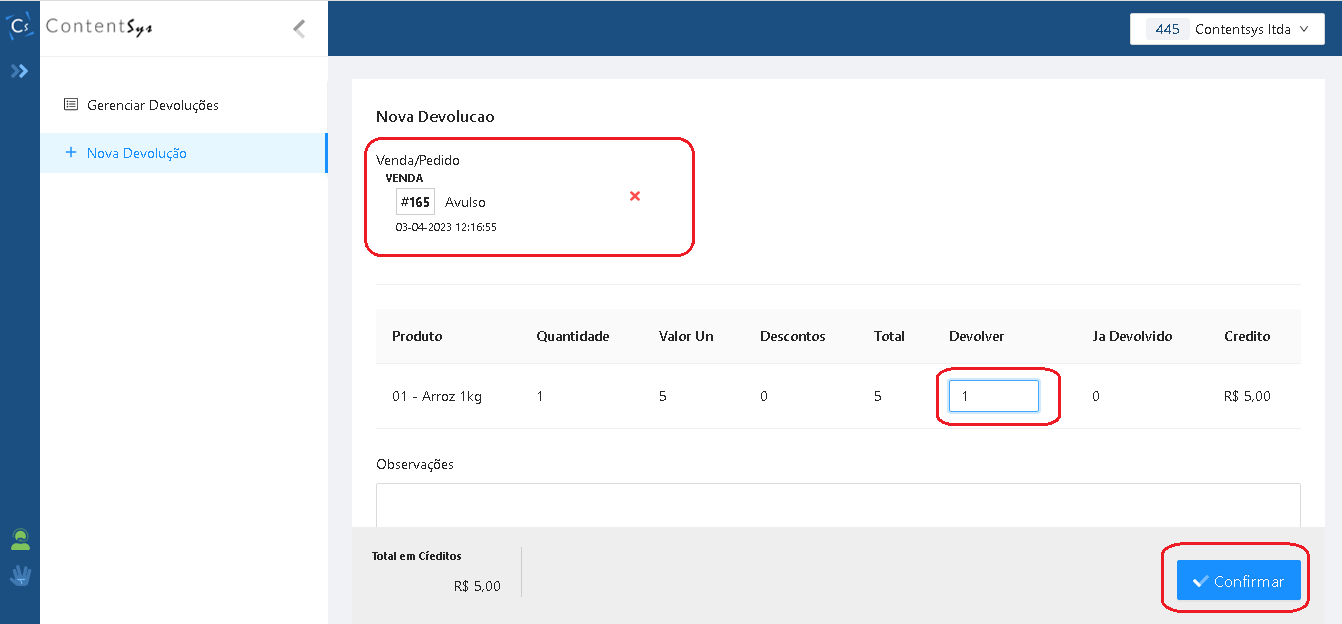Open the green headset support agent icon
Image resolution: width=1342 pixels, height=624 pixels.
[x=20, y=540]
